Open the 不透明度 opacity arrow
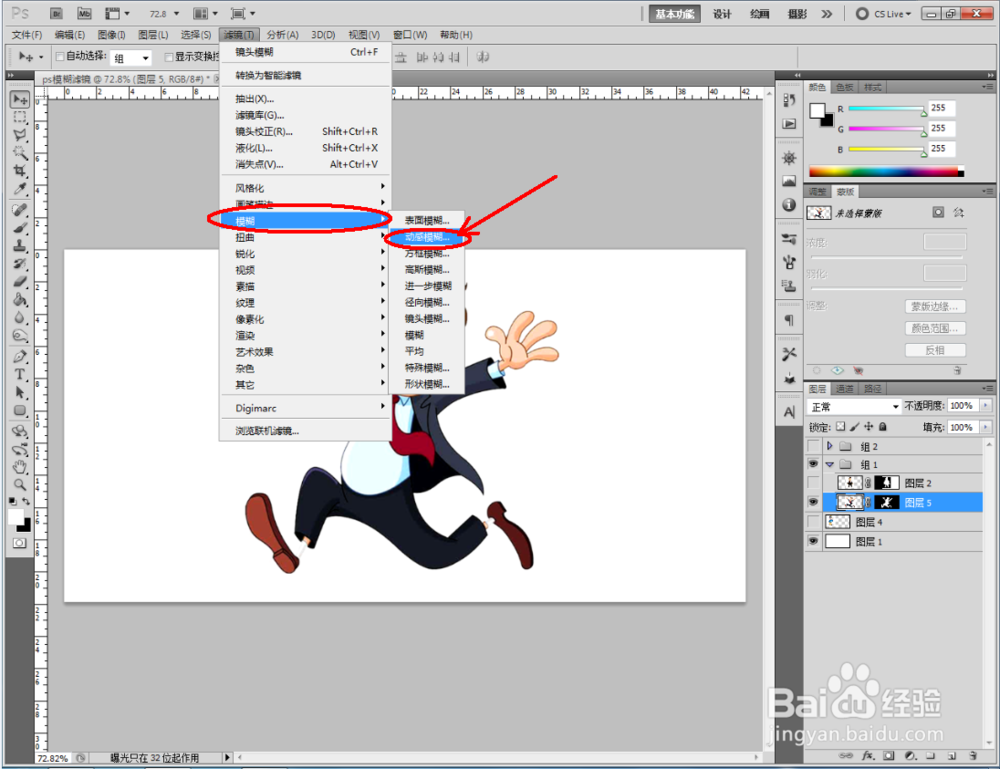 click(986, 406)
